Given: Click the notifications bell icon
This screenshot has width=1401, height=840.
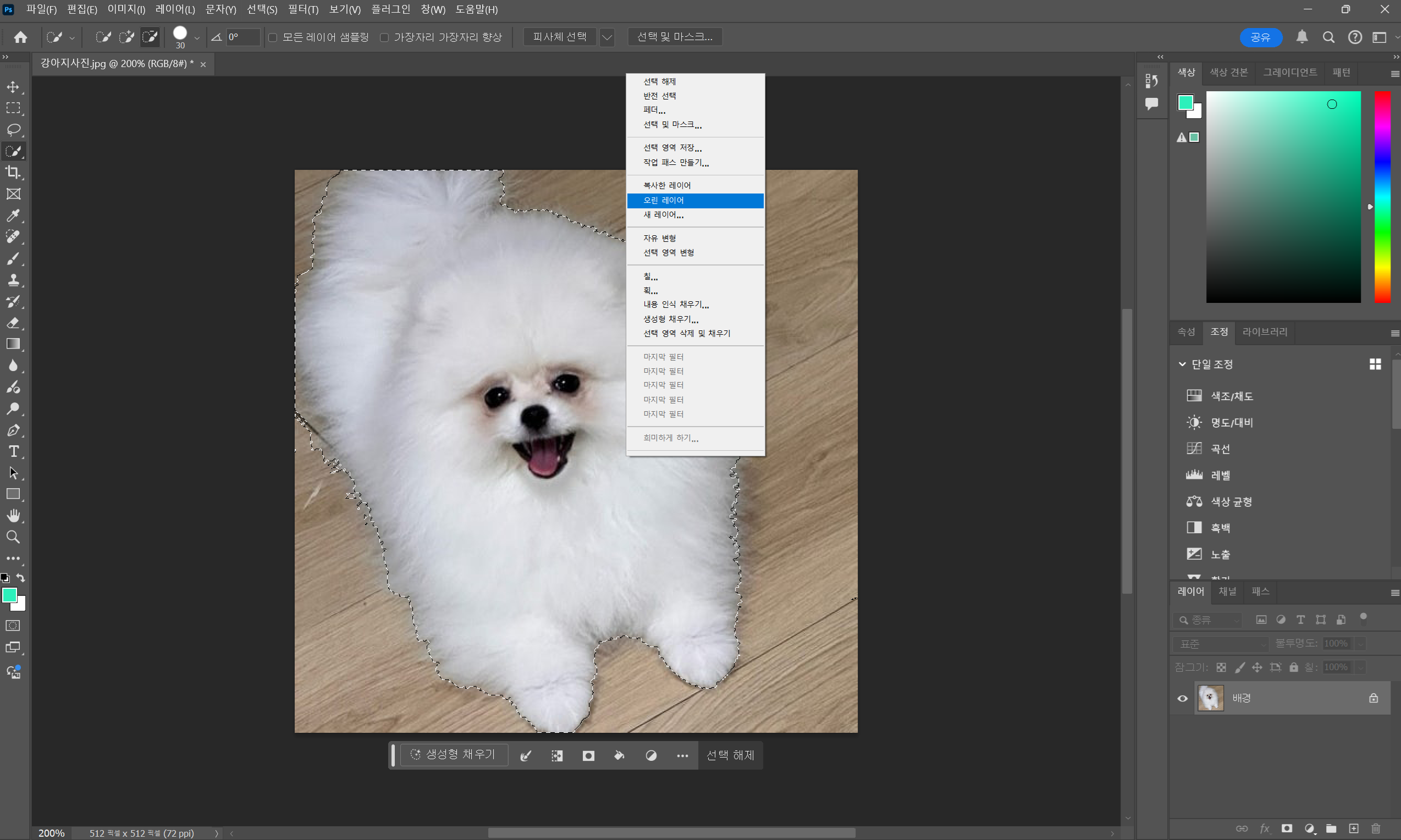Looking at the screenshot, I should (1301, 37).
